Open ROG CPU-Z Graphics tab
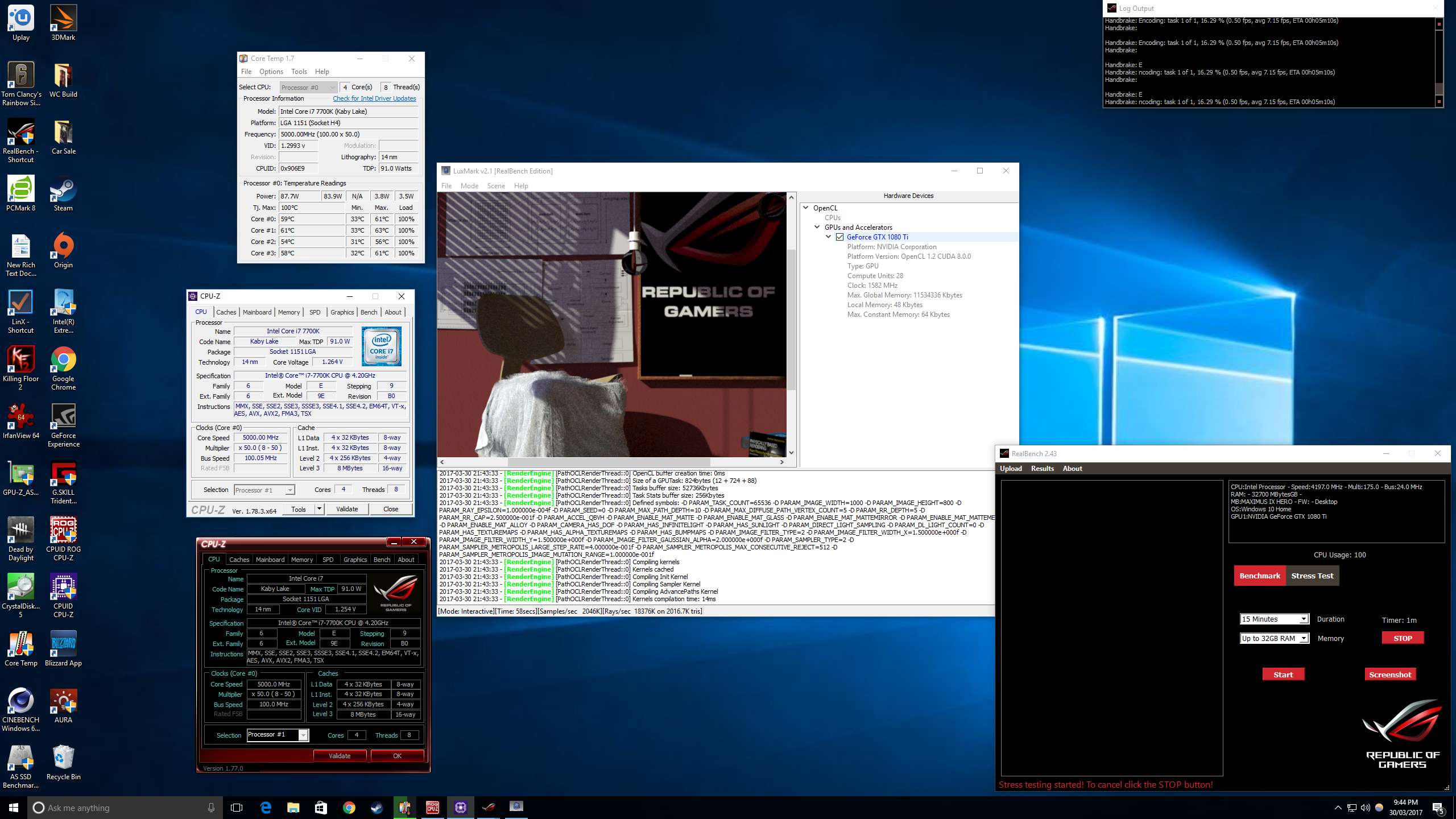This screenshot has width=1456, height=819. tap(355, 560)
